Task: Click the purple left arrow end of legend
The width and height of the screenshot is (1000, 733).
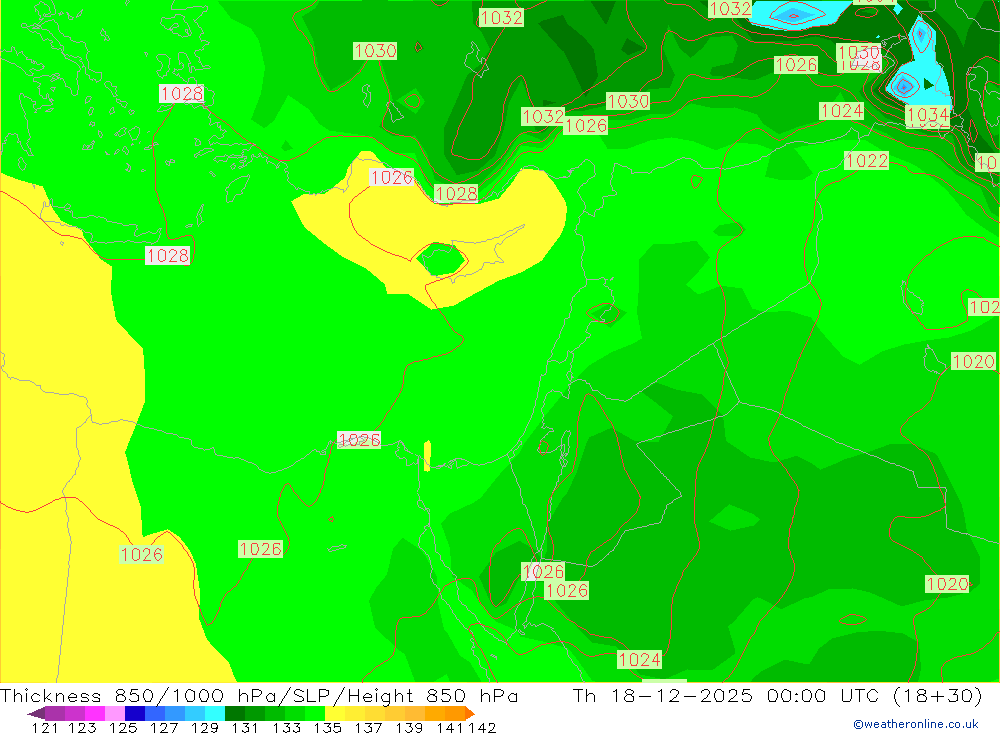Action: (x=36, y=713)
